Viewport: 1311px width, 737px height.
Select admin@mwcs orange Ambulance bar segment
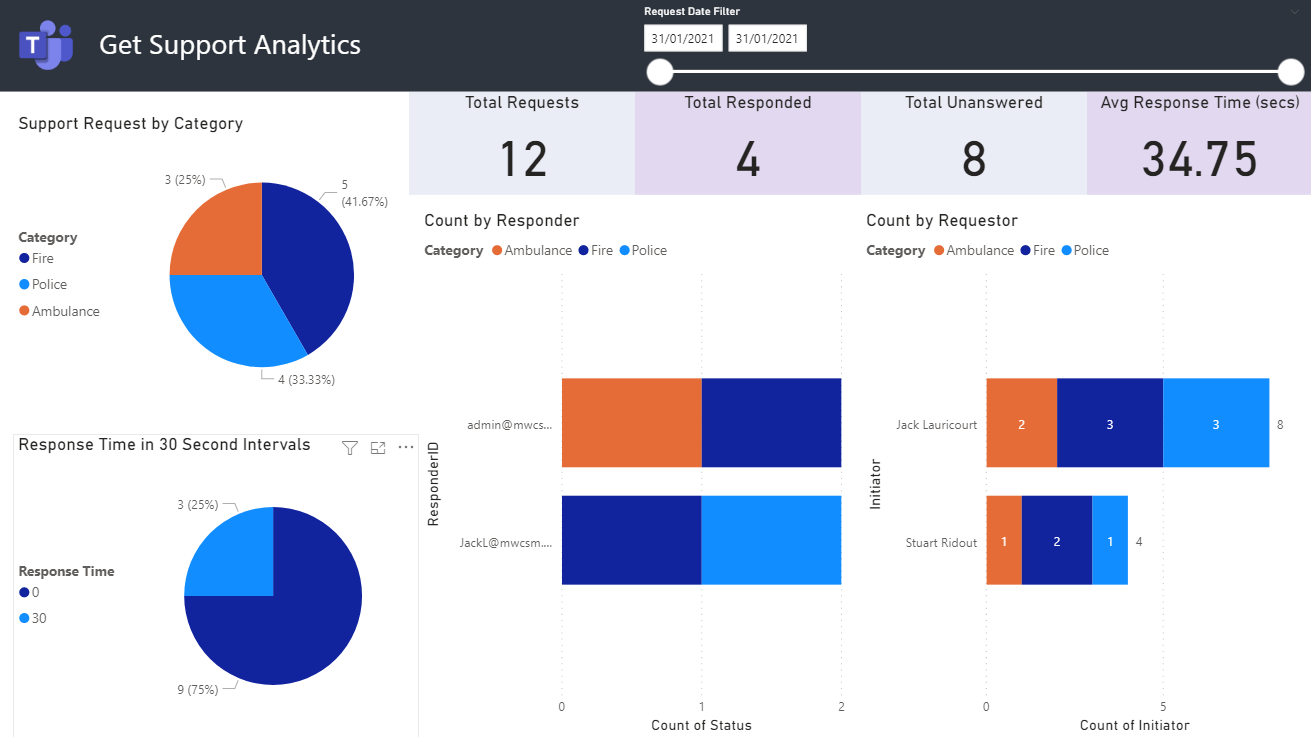(x=631, y=422)
